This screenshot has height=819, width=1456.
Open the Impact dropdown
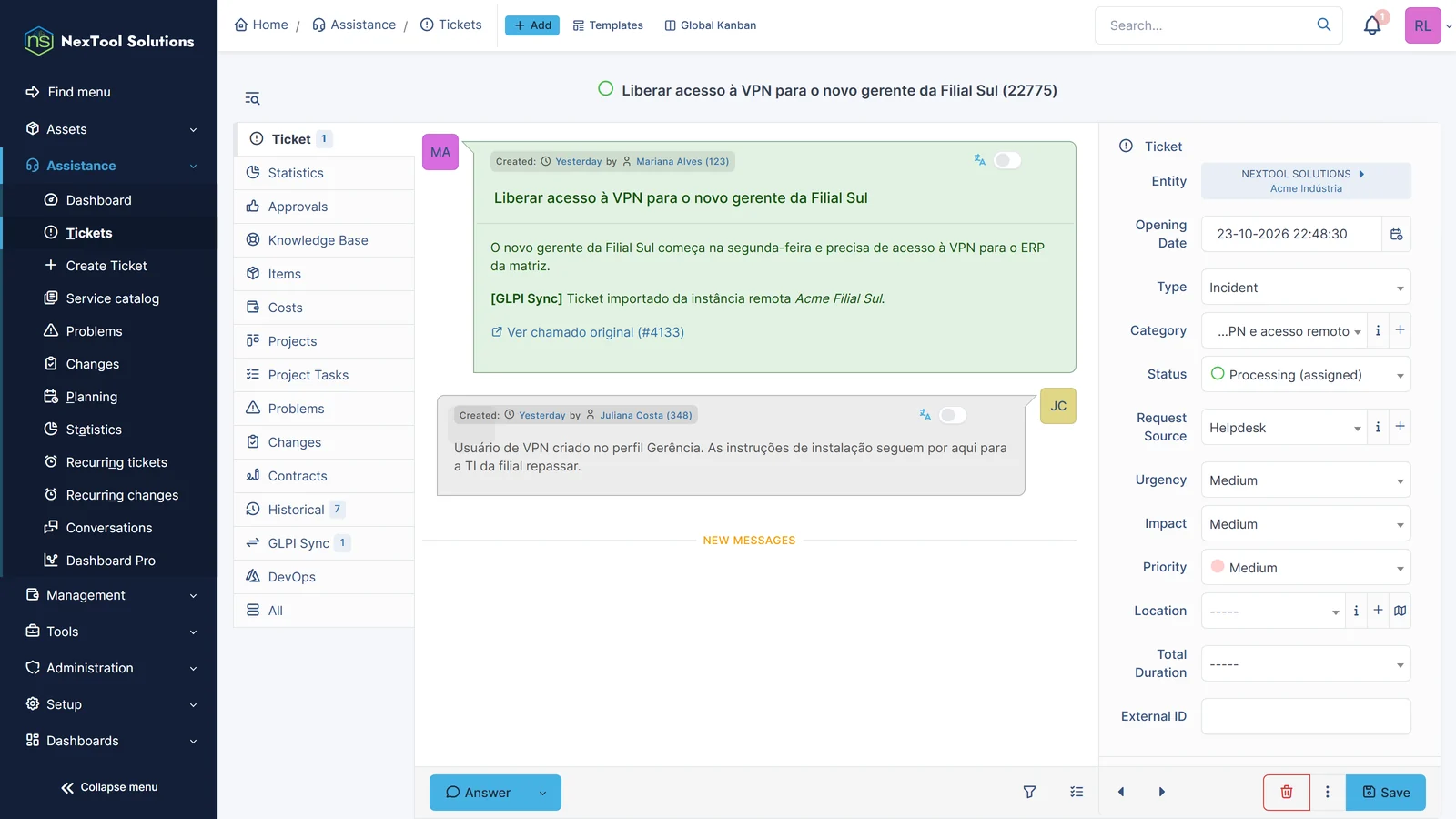(x=1306, y=524)
